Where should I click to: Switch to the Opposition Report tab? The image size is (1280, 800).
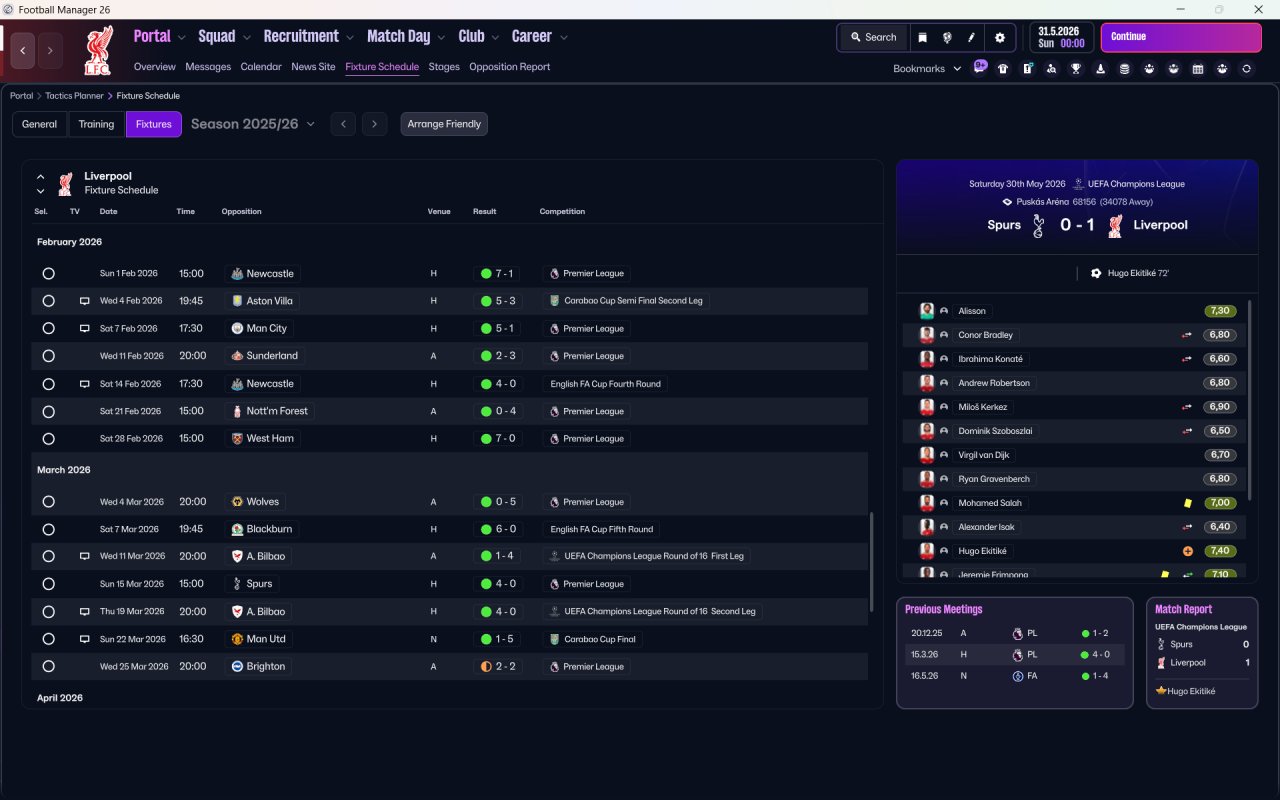509,67
